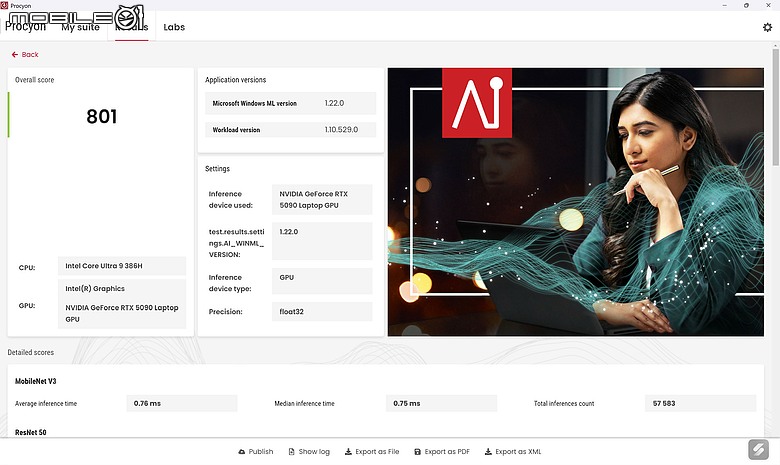Click the ResNet 50 heading
The image size is (780, 465).
pos(30,432)
